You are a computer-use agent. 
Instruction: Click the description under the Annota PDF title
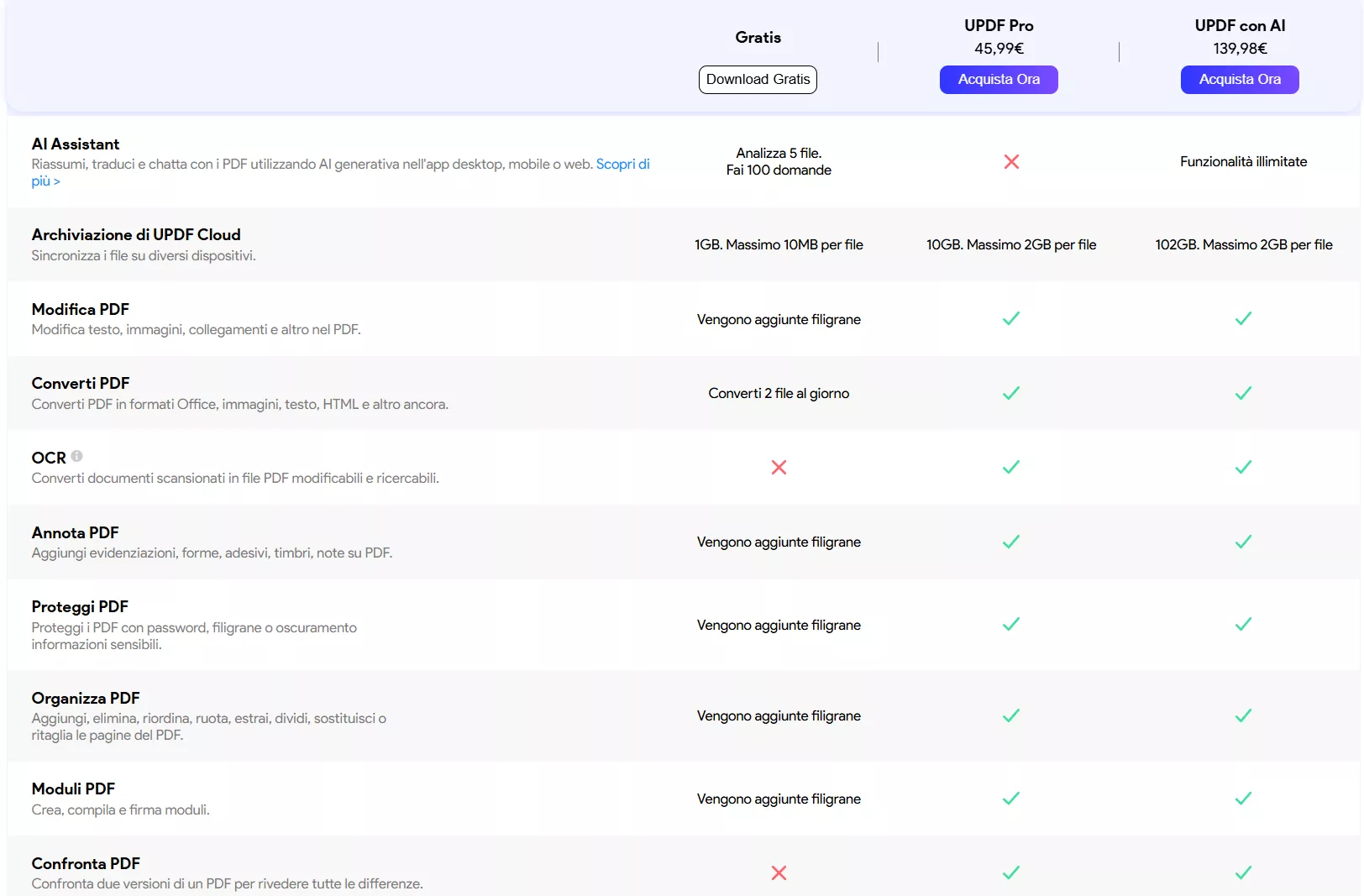212,553
